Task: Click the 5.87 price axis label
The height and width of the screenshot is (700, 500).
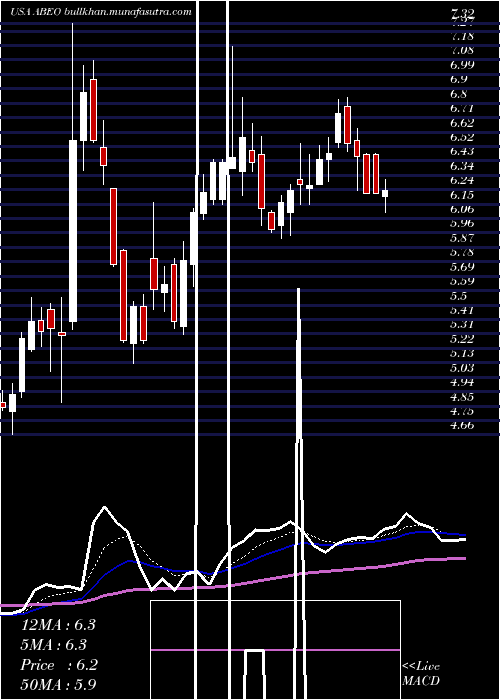Action: click(x=462, y=238)
